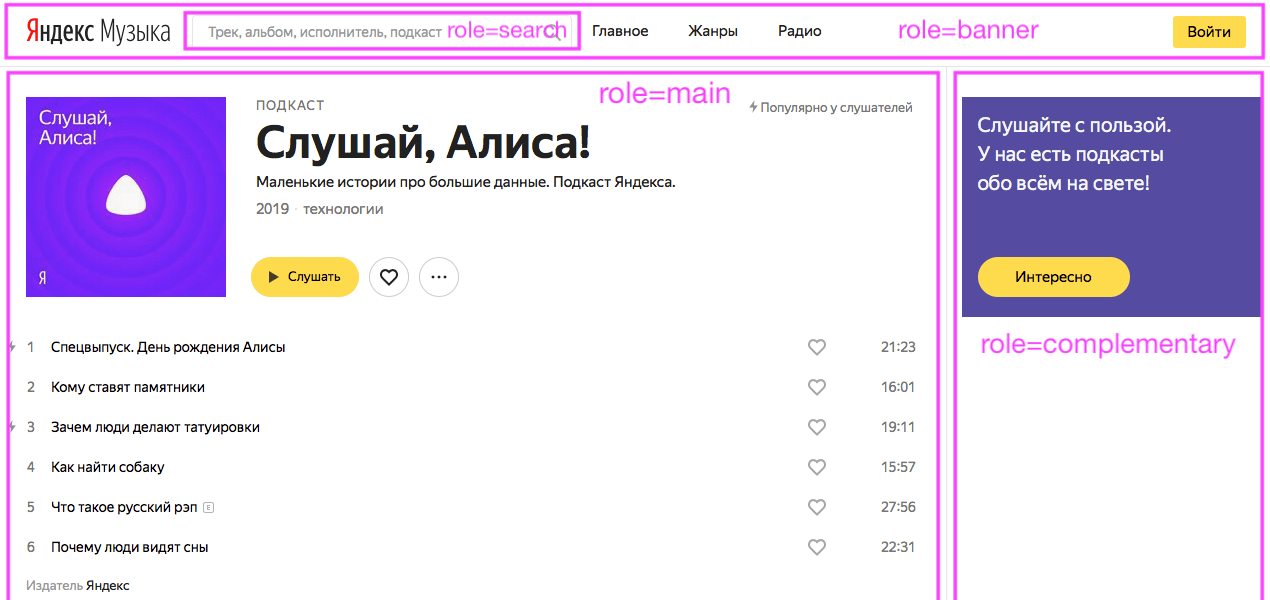Open the three-dots more options menu
This screenshot has height=600, width=1270.
439,277
